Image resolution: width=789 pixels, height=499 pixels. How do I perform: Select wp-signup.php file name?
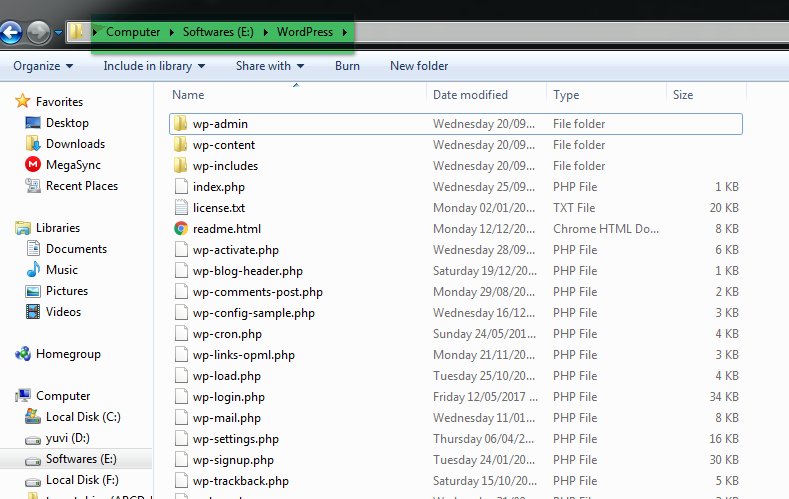pyautogui.click(x=233, y=460)
